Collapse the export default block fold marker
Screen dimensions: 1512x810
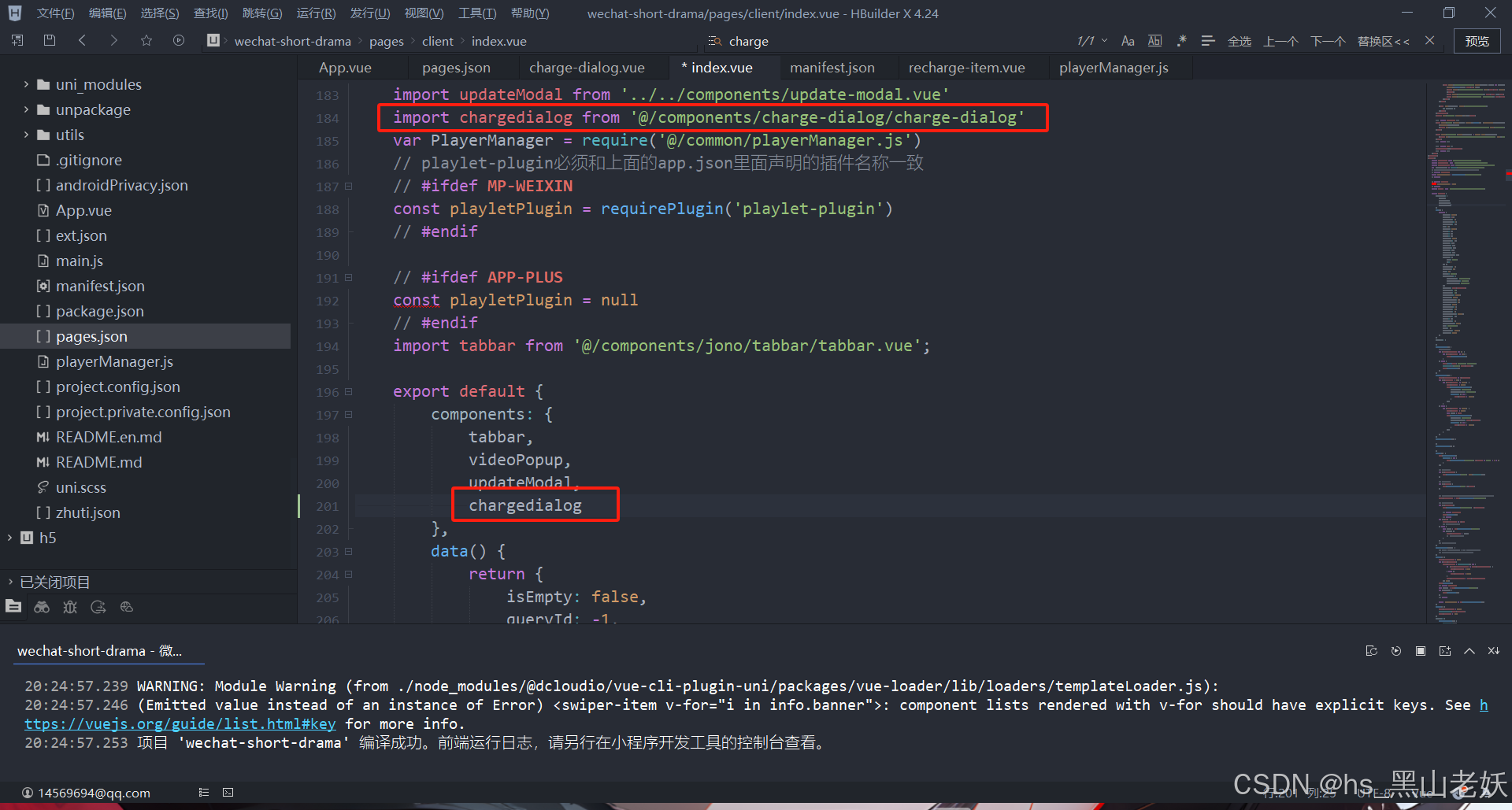coord(349,391)
